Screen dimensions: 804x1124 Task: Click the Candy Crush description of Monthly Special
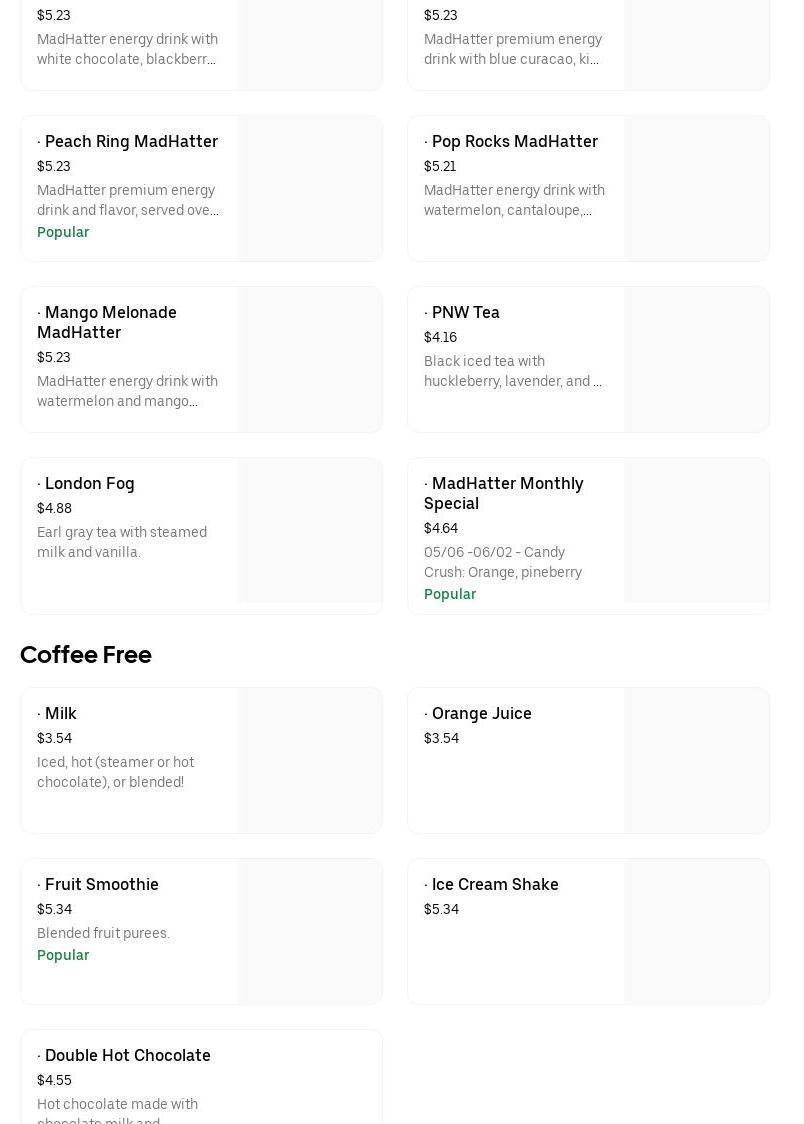point(502,563)
